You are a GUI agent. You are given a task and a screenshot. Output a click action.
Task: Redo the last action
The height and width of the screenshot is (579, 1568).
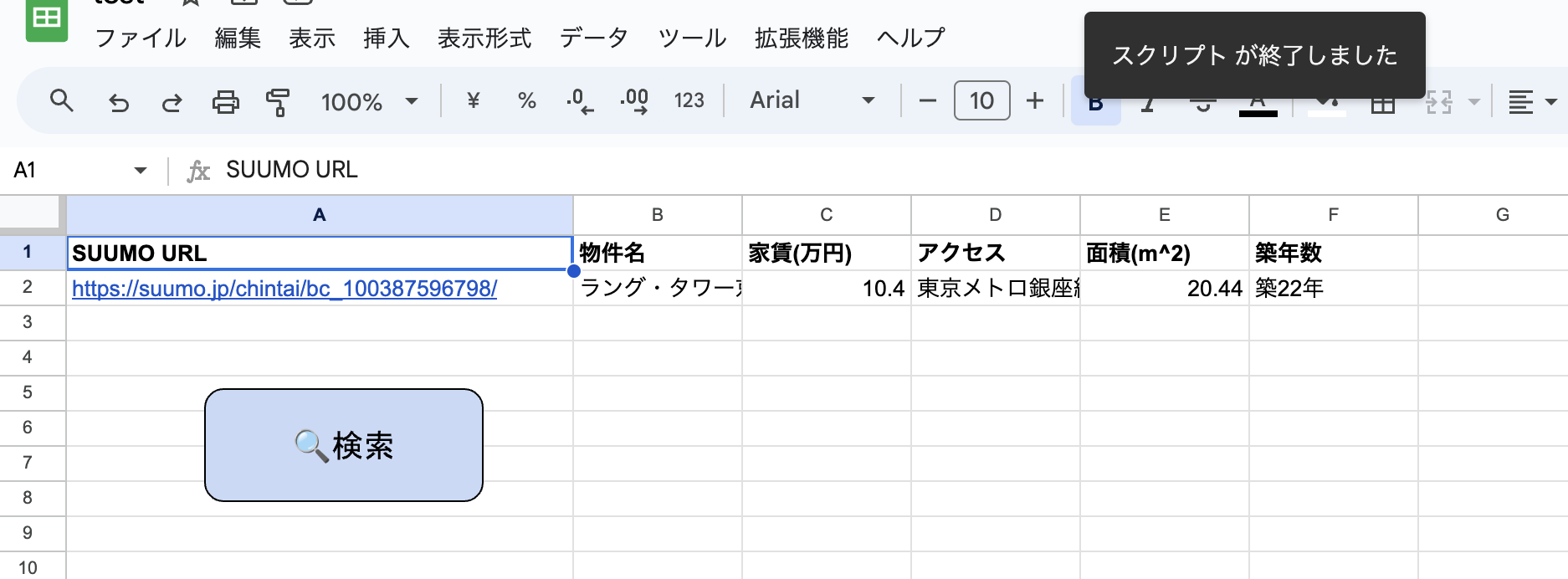[172, 102]
